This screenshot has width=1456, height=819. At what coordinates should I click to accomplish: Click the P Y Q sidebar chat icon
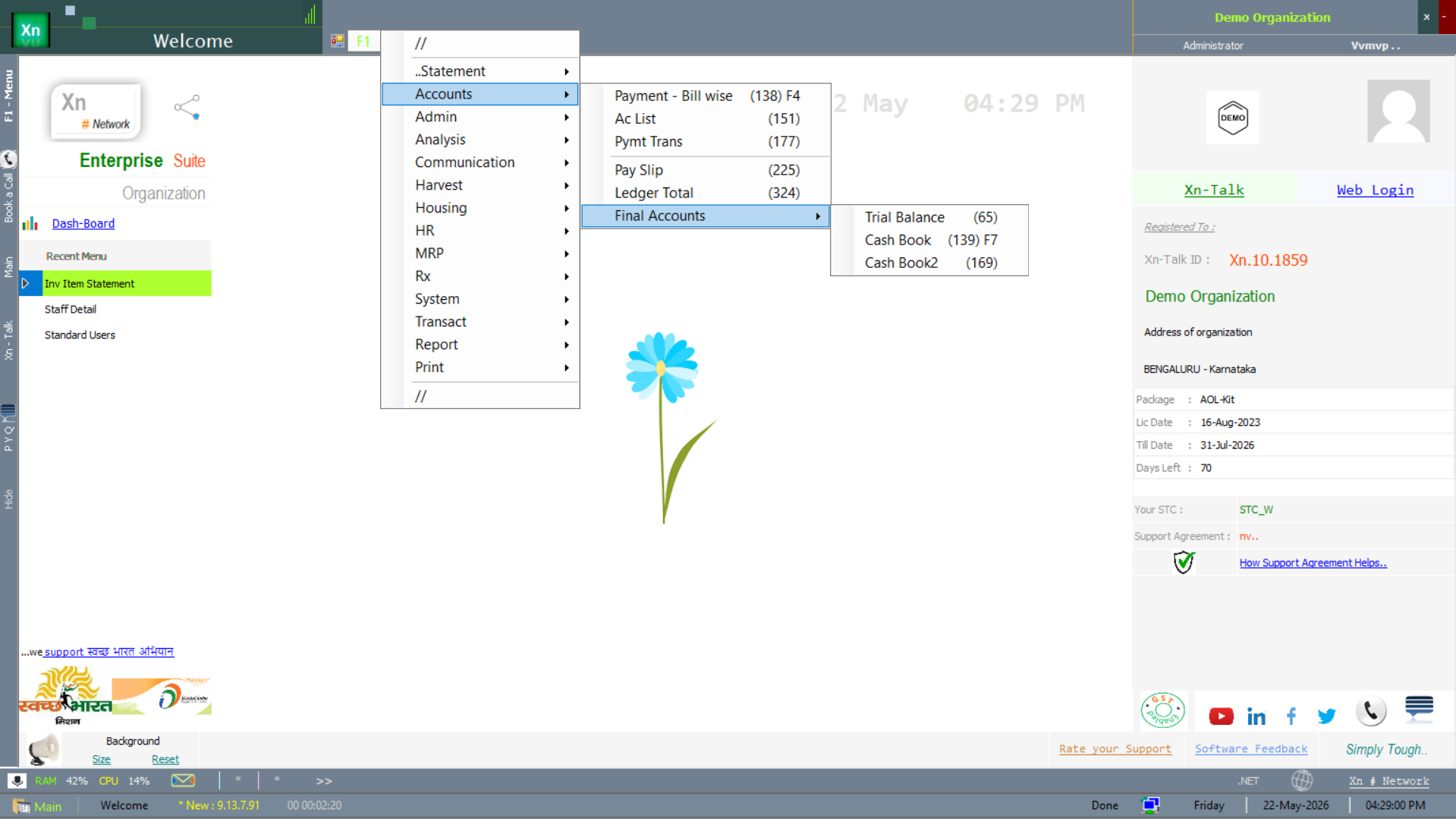click(8, 411)
